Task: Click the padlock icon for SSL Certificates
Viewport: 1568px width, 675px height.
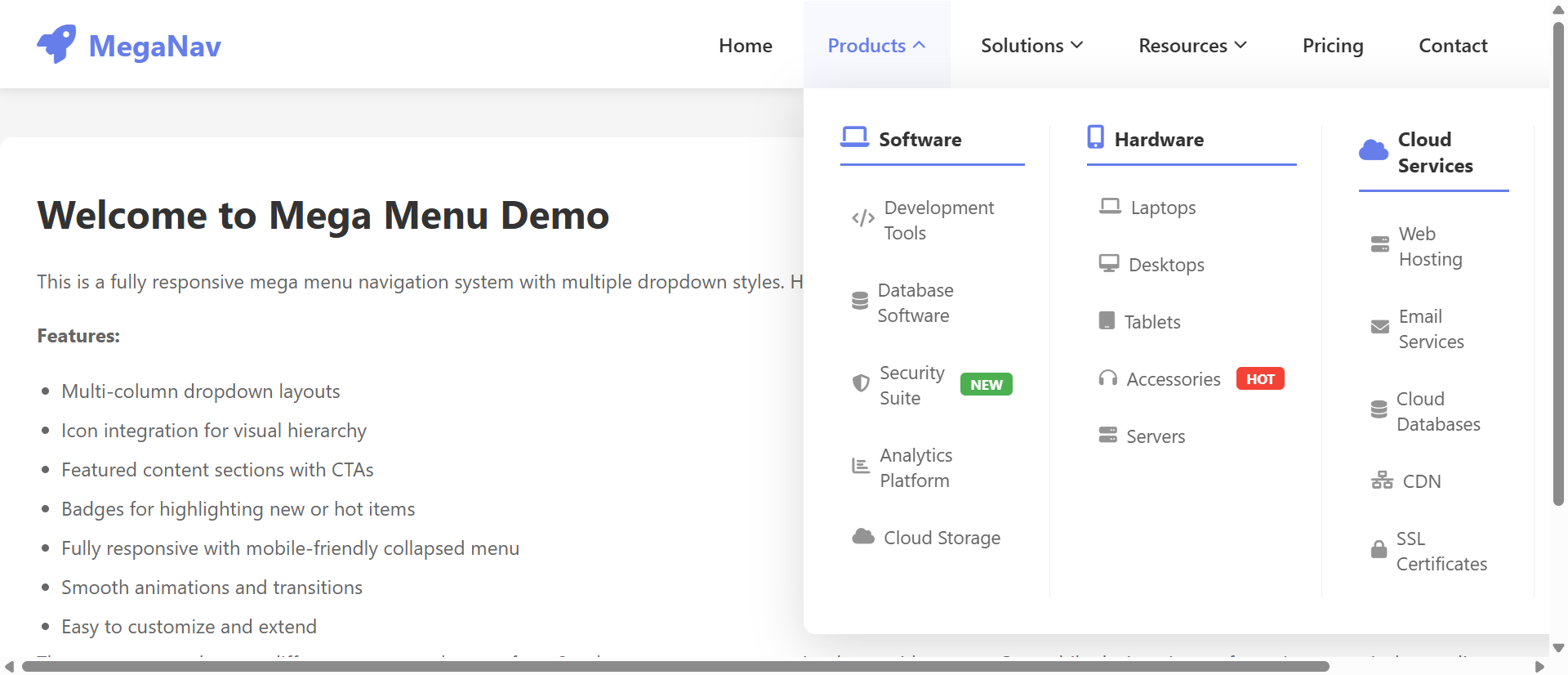Action: tap(1379, 549)
